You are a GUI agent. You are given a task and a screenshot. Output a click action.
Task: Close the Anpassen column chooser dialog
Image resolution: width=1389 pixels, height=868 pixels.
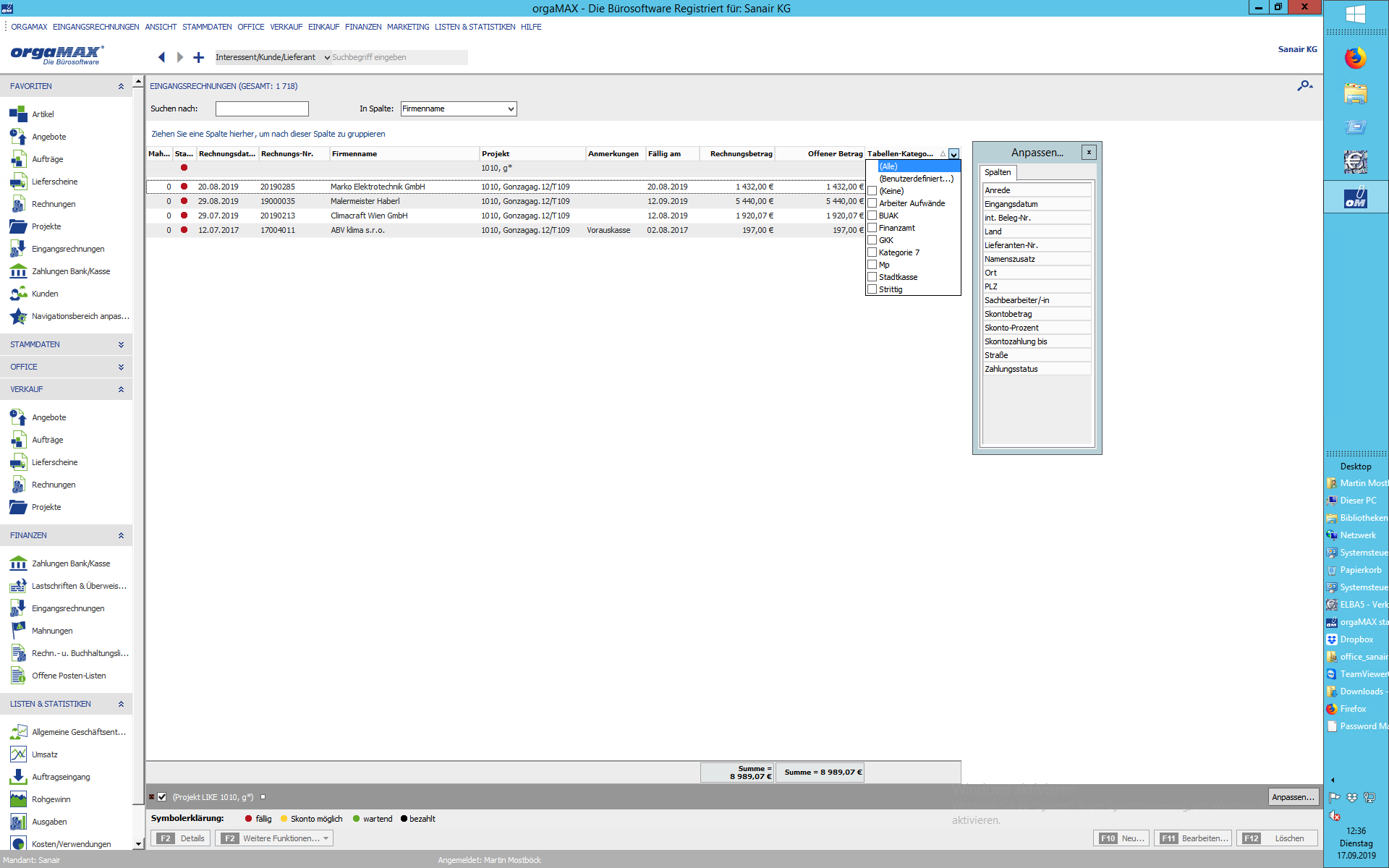click(x=1089, y=152)
